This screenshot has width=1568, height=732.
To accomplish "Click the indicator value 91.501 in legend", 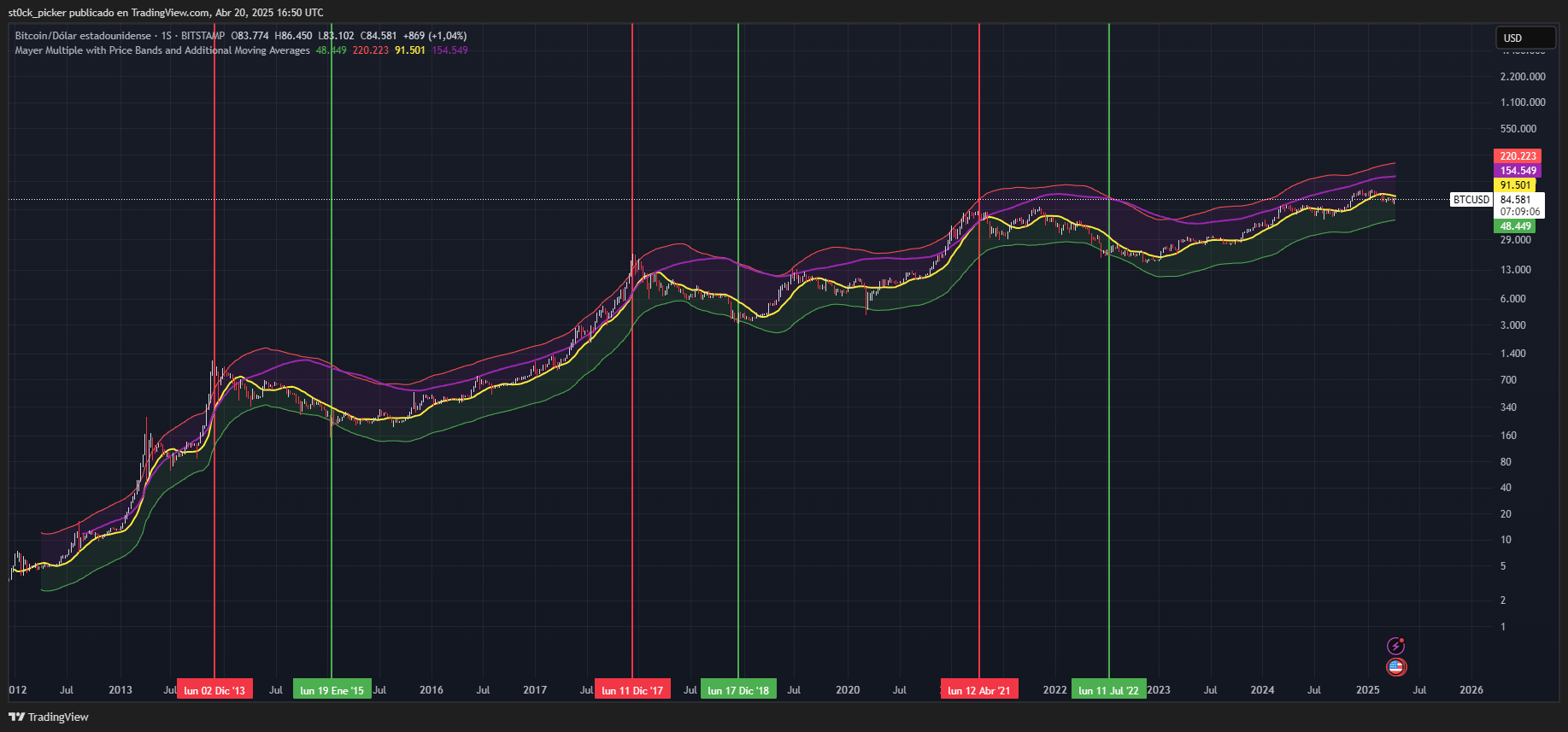I will click(x=410, y=50).
